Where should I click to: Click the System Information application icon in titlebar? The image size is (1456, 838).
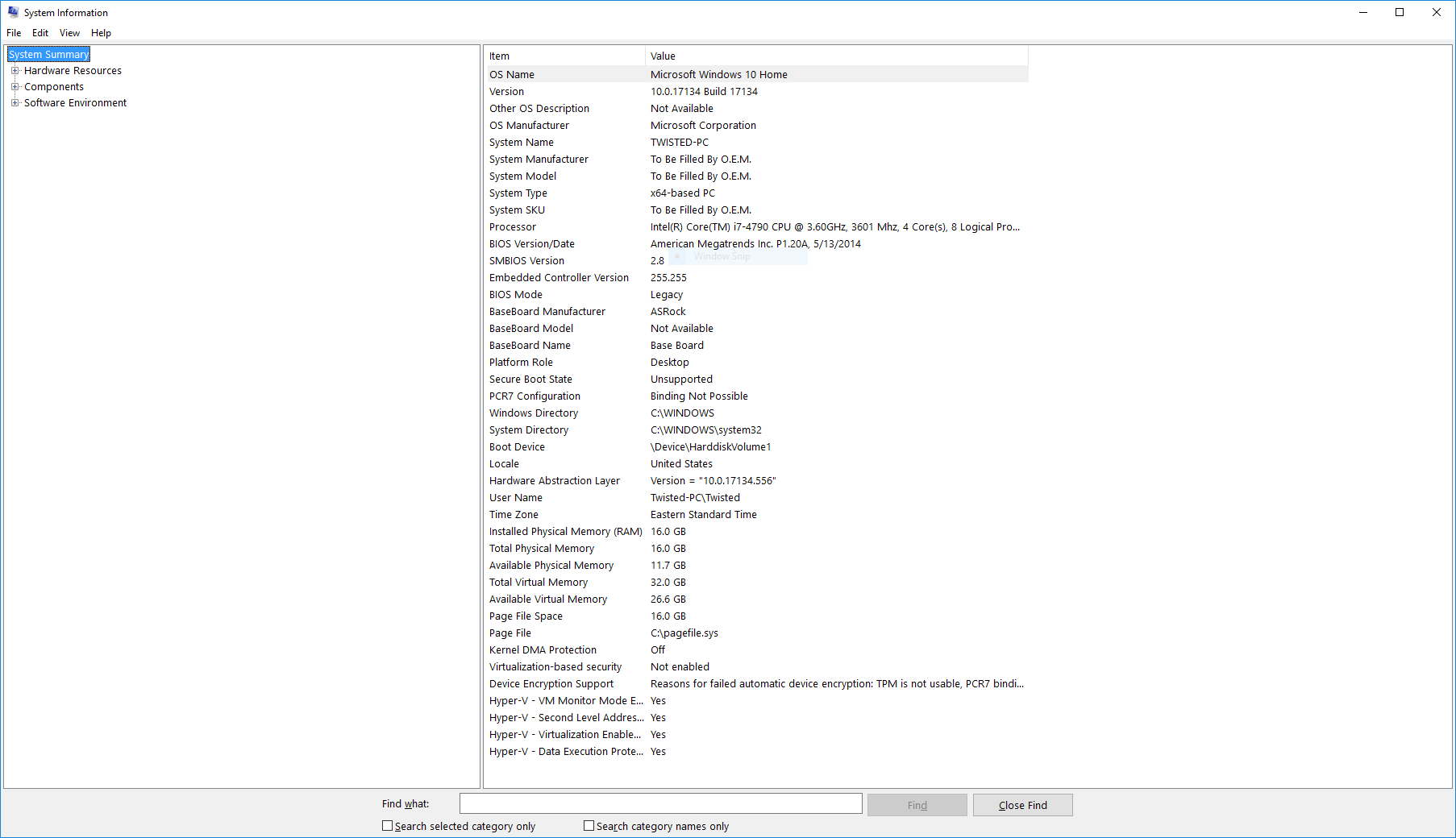point(12,12)
